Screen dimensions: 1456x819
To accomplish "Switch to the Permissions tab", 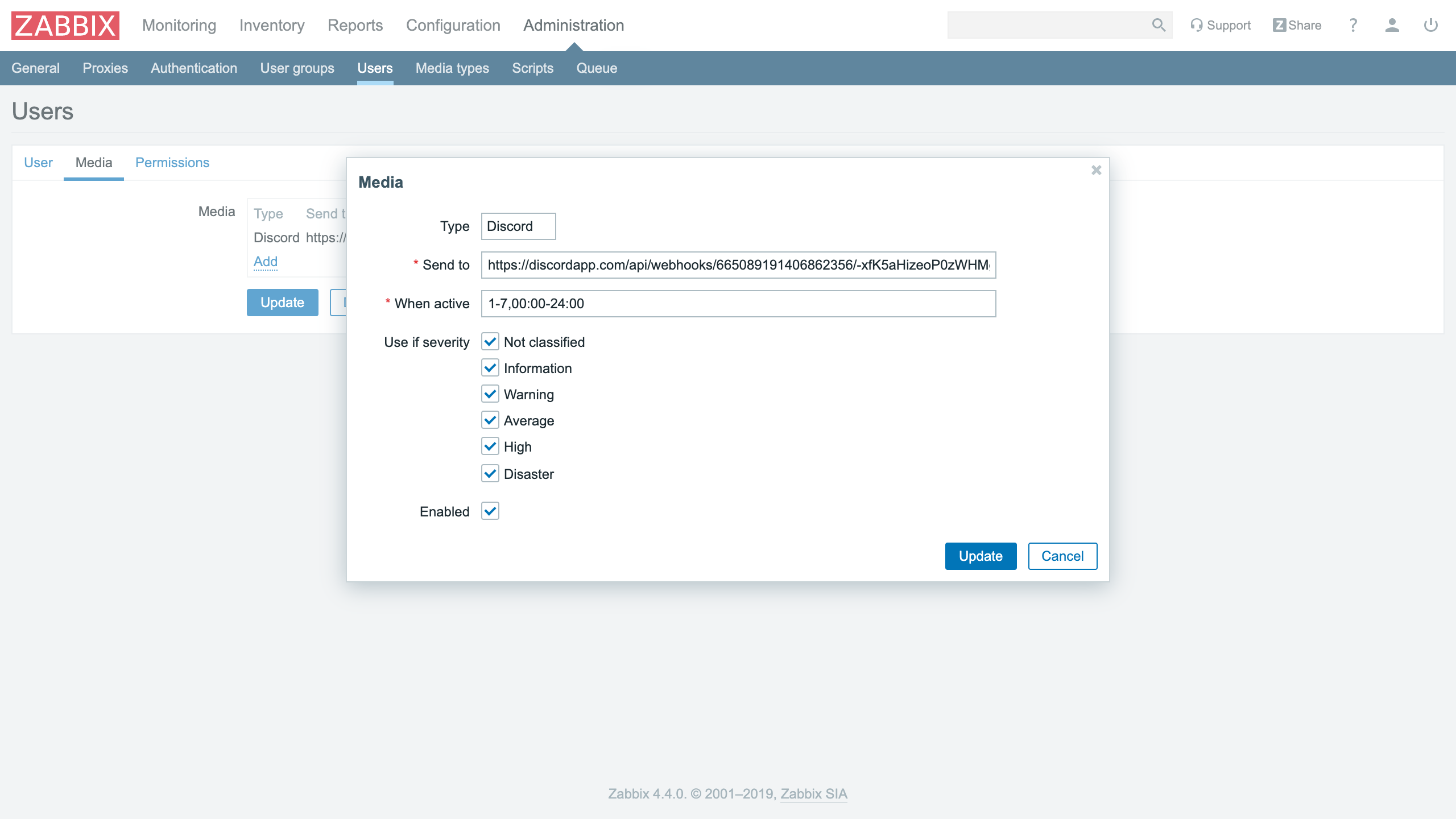I will click(172, 163).
